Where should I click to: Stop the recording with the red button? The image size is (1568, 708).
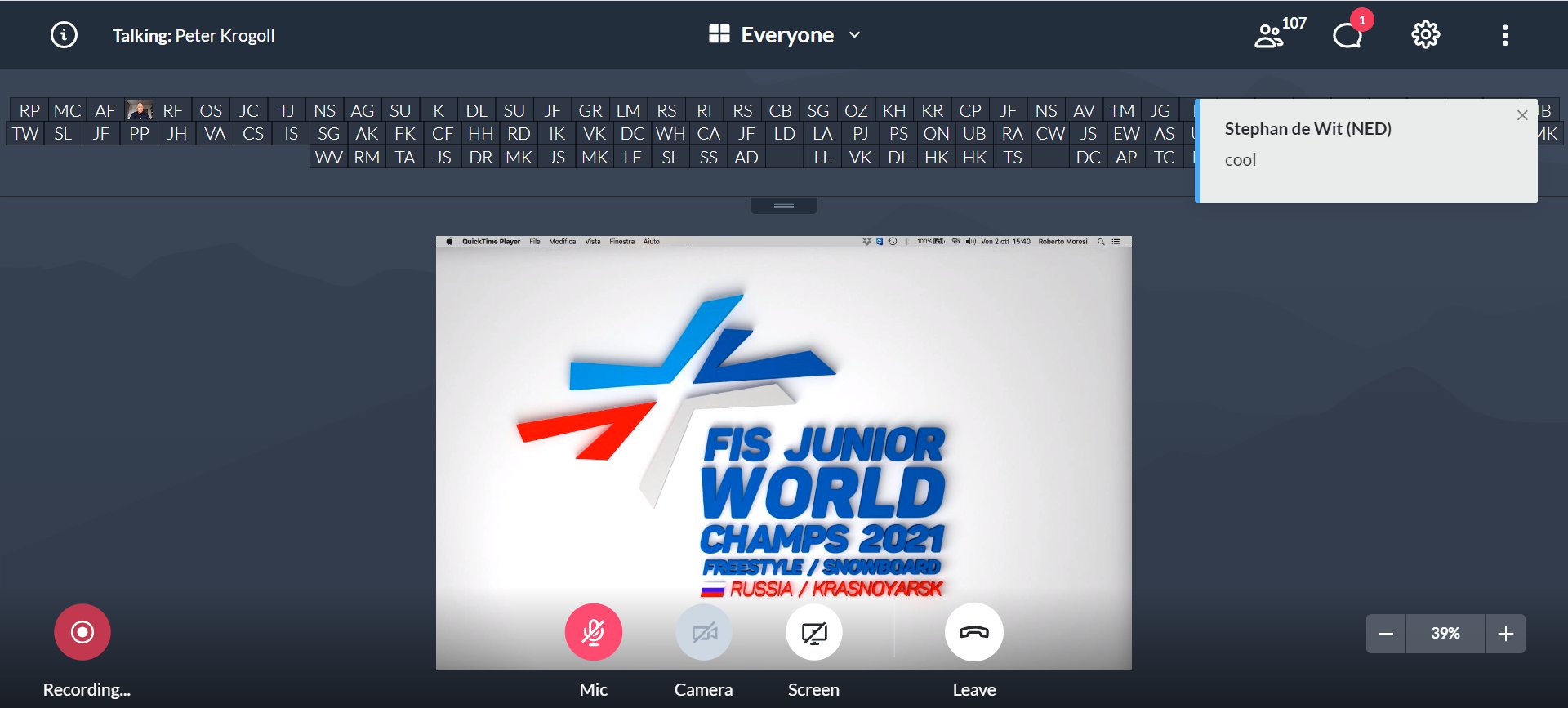tap(82, 632)
